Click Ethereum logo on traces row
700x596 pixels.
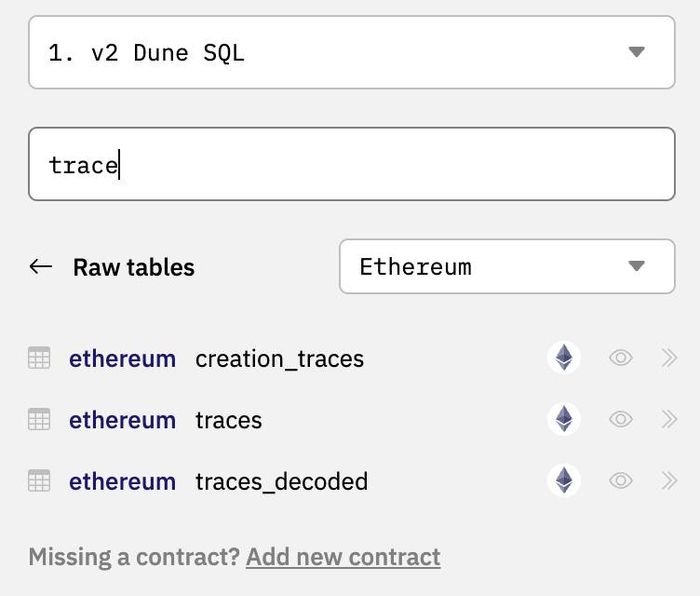point(564,419)
